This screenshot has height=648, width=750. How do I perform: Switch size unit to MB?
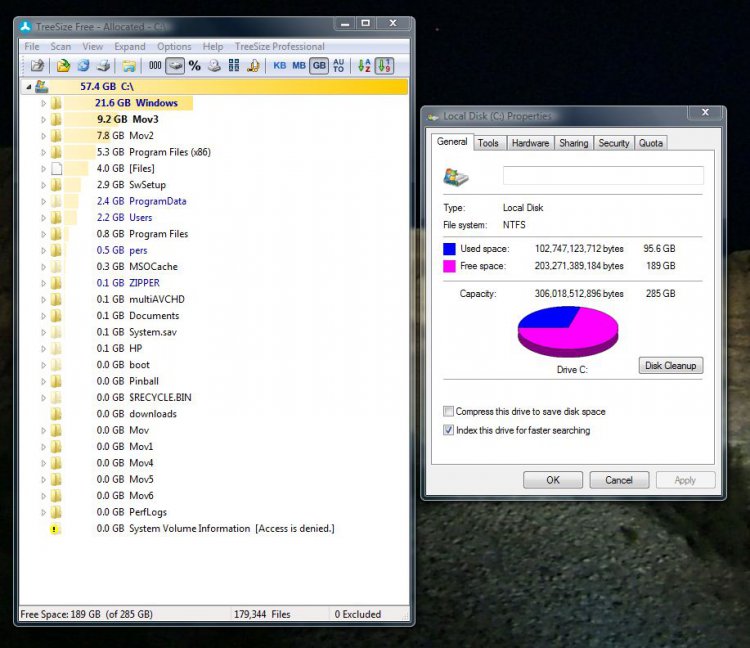pyautogui.click(x=299, y=66)
